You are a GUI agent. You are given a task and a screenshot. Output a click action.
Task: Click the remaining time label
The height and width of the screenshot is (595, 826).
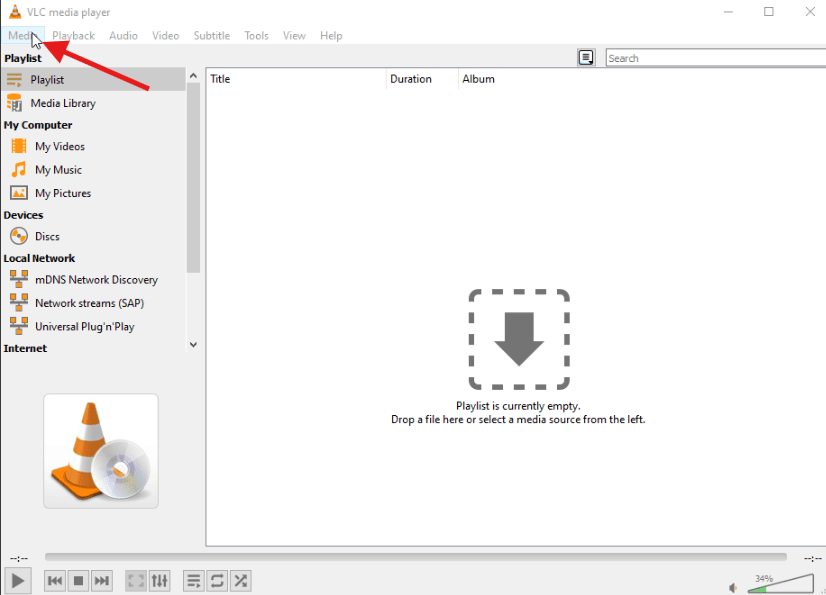[x=812, y=558]
